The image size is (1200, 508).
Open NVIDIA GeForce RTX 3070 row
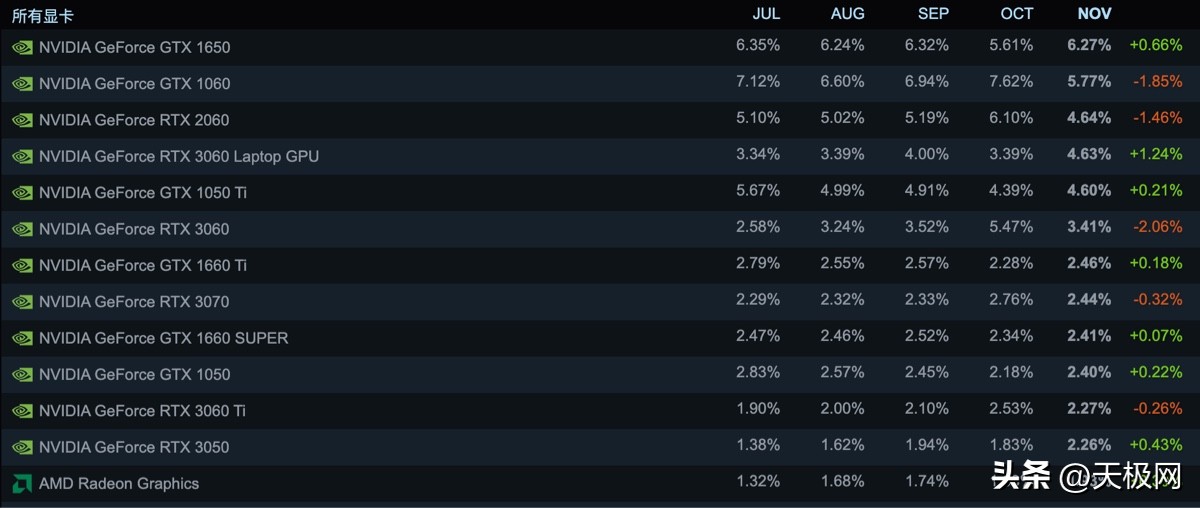[x=134, y=302]
